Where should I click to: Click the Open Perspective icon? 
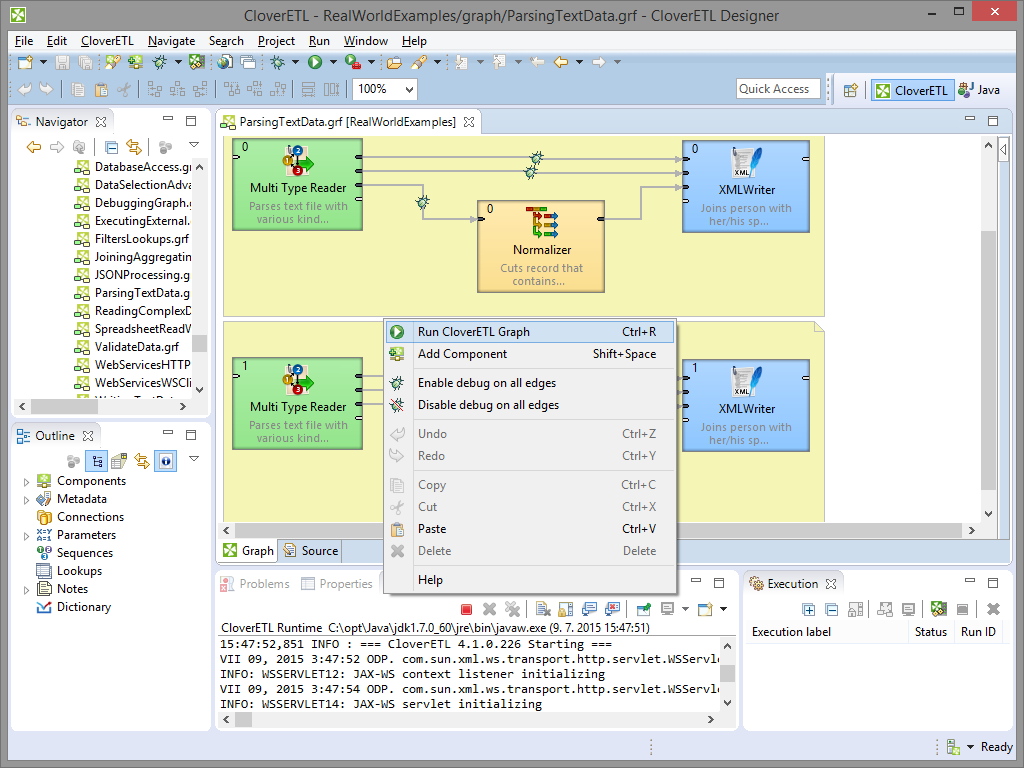[x=850, y=90]
